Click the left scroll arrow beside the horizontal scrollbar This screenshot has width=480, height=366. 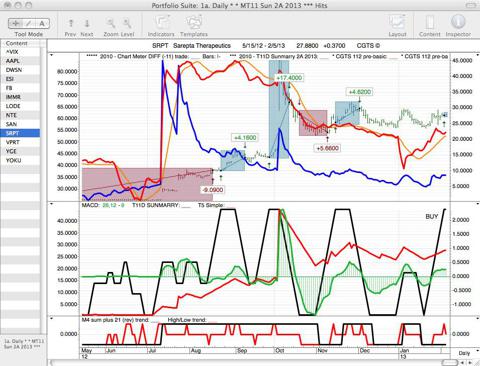463,362
